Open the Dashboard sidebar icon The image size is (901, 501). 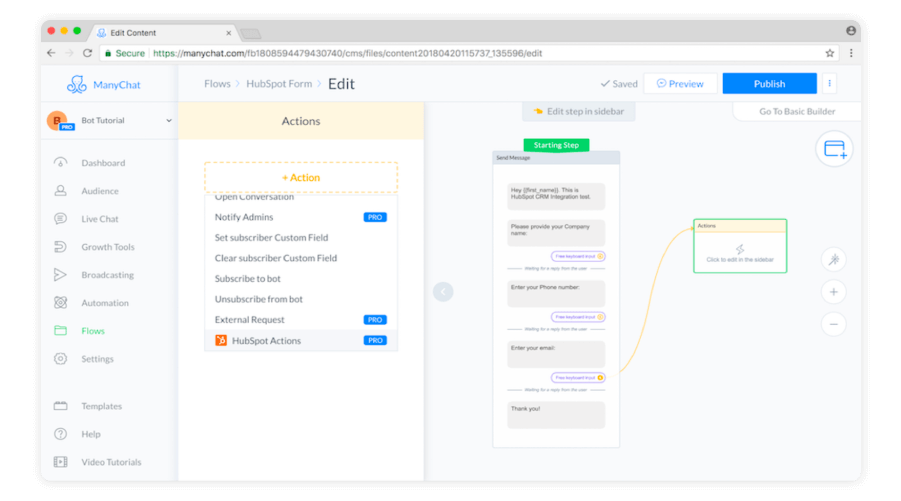click(60, 163)
